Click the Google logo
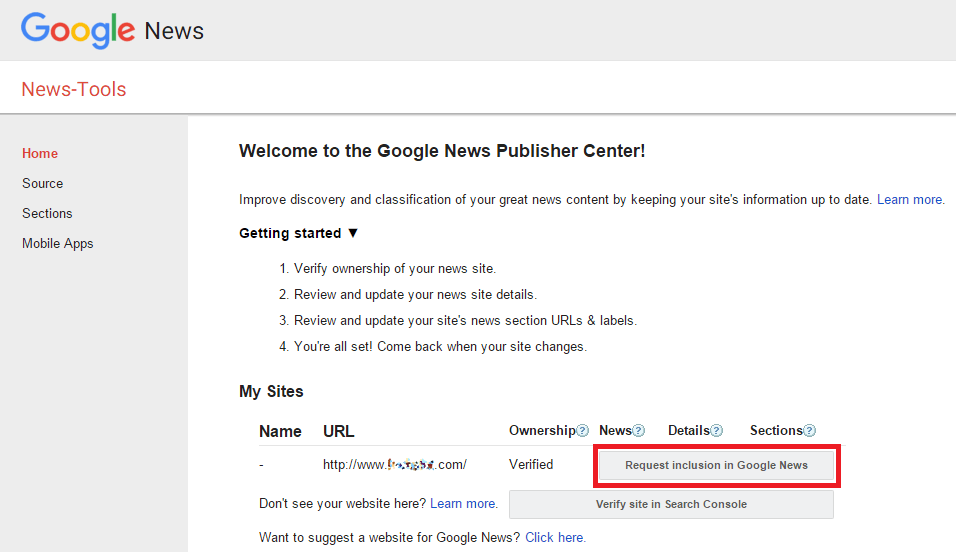This screenshot has height=552, width=956. click(78, 30)
